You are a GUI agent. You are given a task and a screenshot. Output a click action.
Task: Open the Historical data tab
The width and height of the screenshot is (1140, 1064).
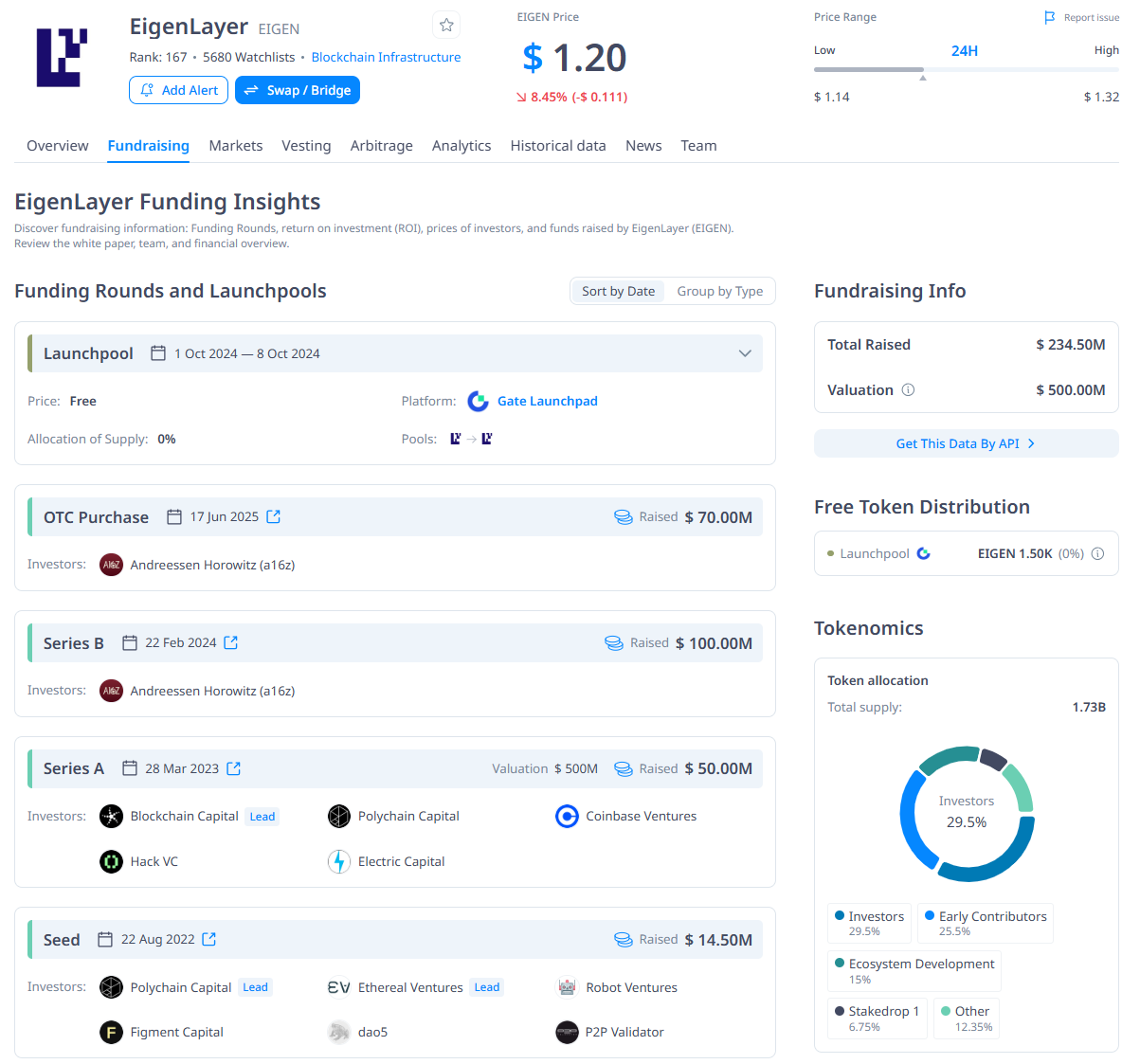[x=558, y=146]
